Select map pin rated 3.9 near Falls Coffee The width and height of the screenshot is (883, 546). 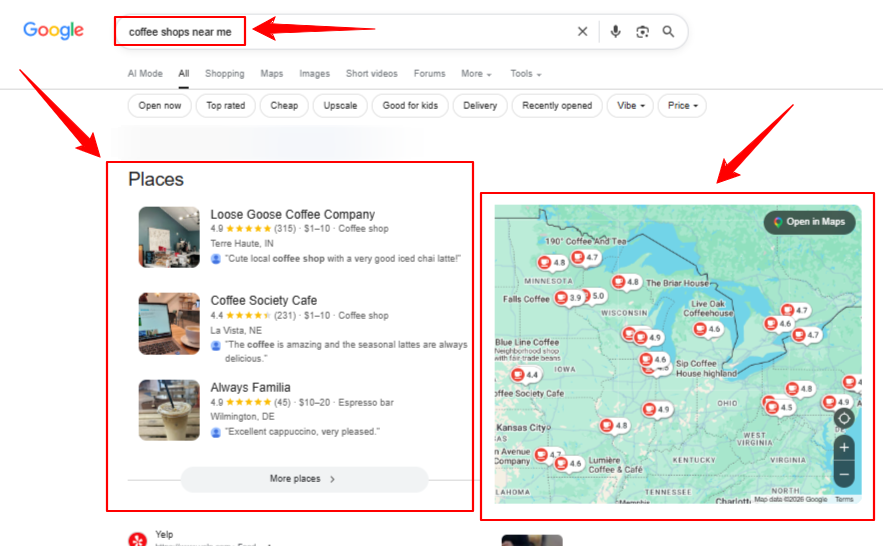point(568,297)
